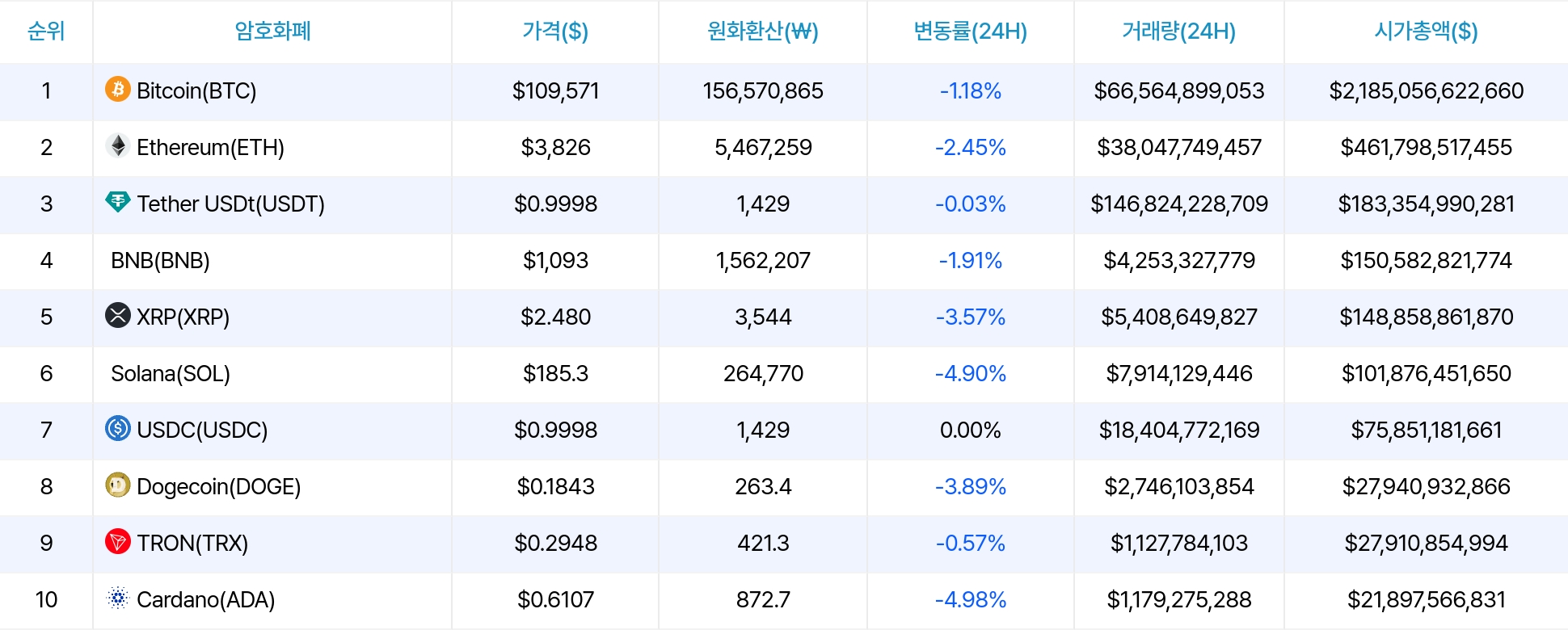Click Cardano's $21,897,566,831 market cap cell
Viewport: 1568px width, 630px height.
[1426, 599]
